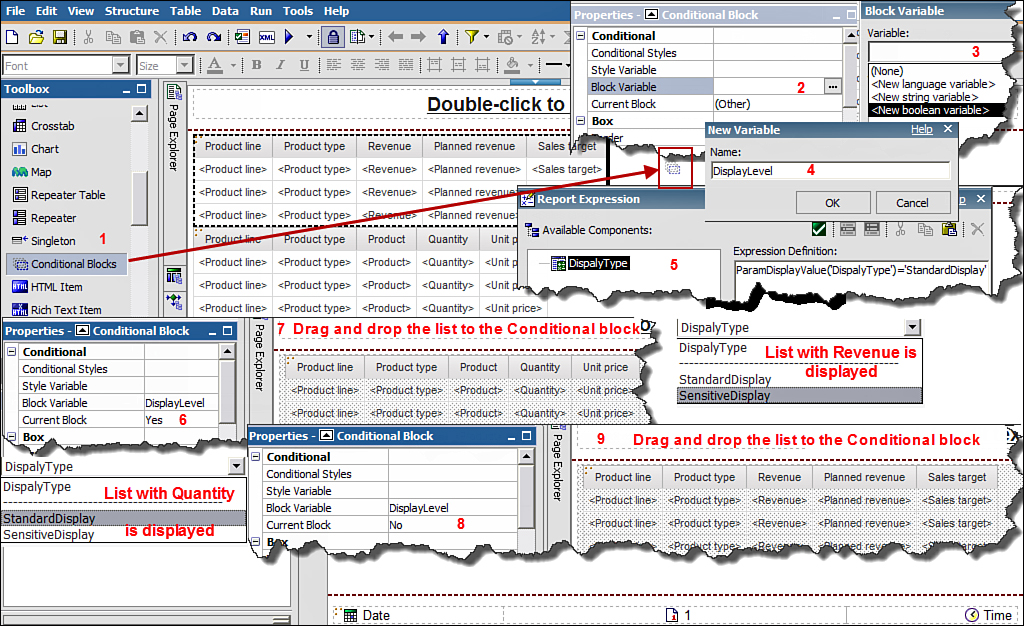The height and width of the screenshot is (626, 1024).
Task: Justify text in formatting toolbar
Action: click(406, 65)
